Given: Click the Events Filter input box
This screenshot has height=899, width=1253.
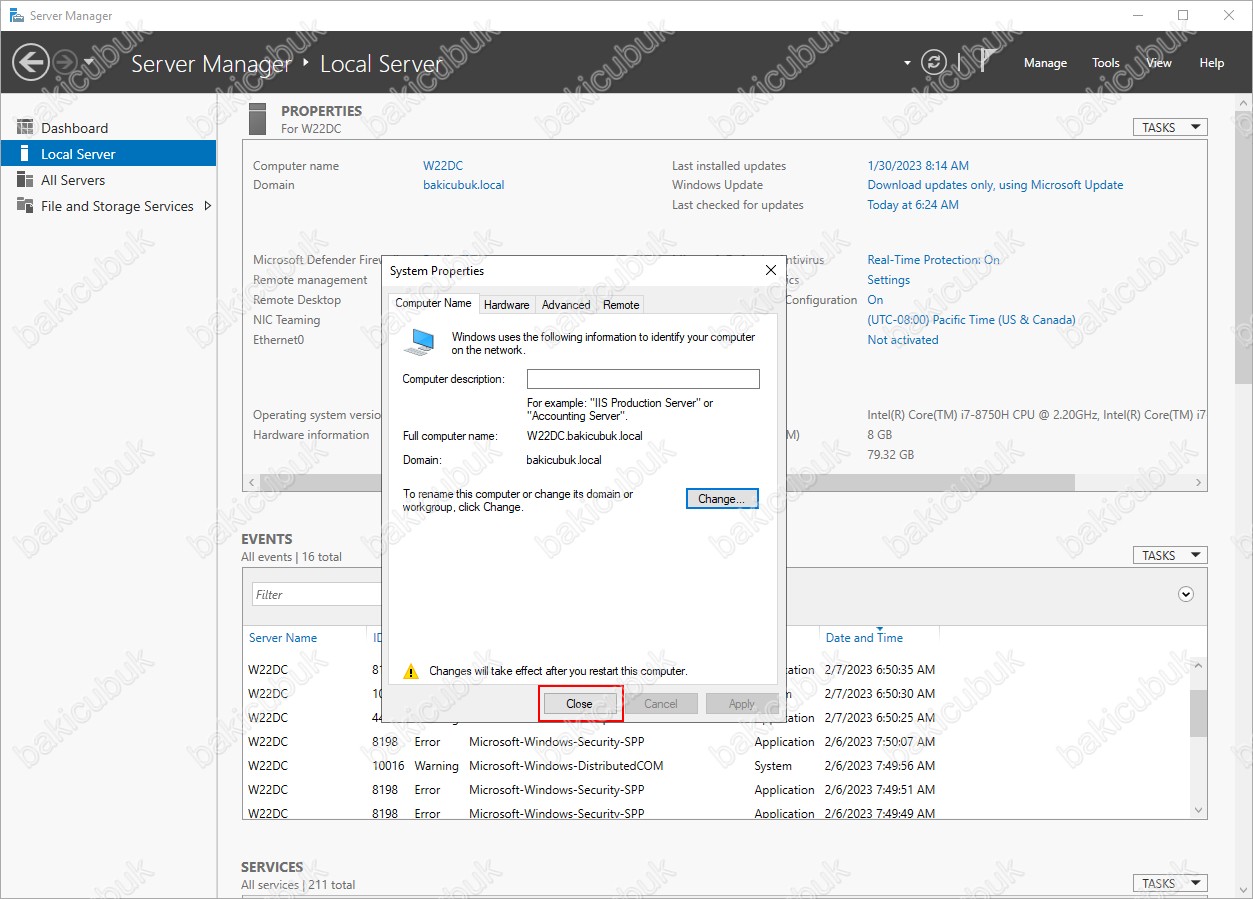Looking at the screenshot, I should coord(316,594).
